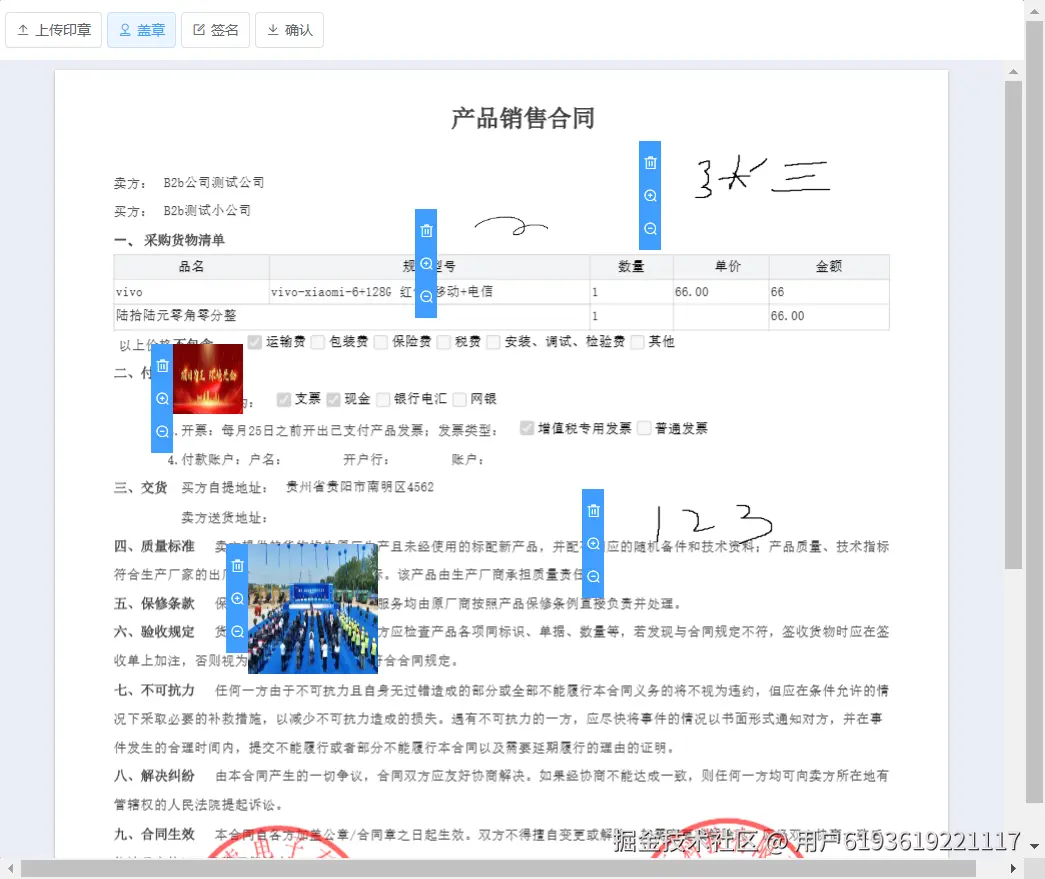This screenshot has height=879, width=1045.
Task: Click the horizontal scroll left arrow
Action: [10, 868]
